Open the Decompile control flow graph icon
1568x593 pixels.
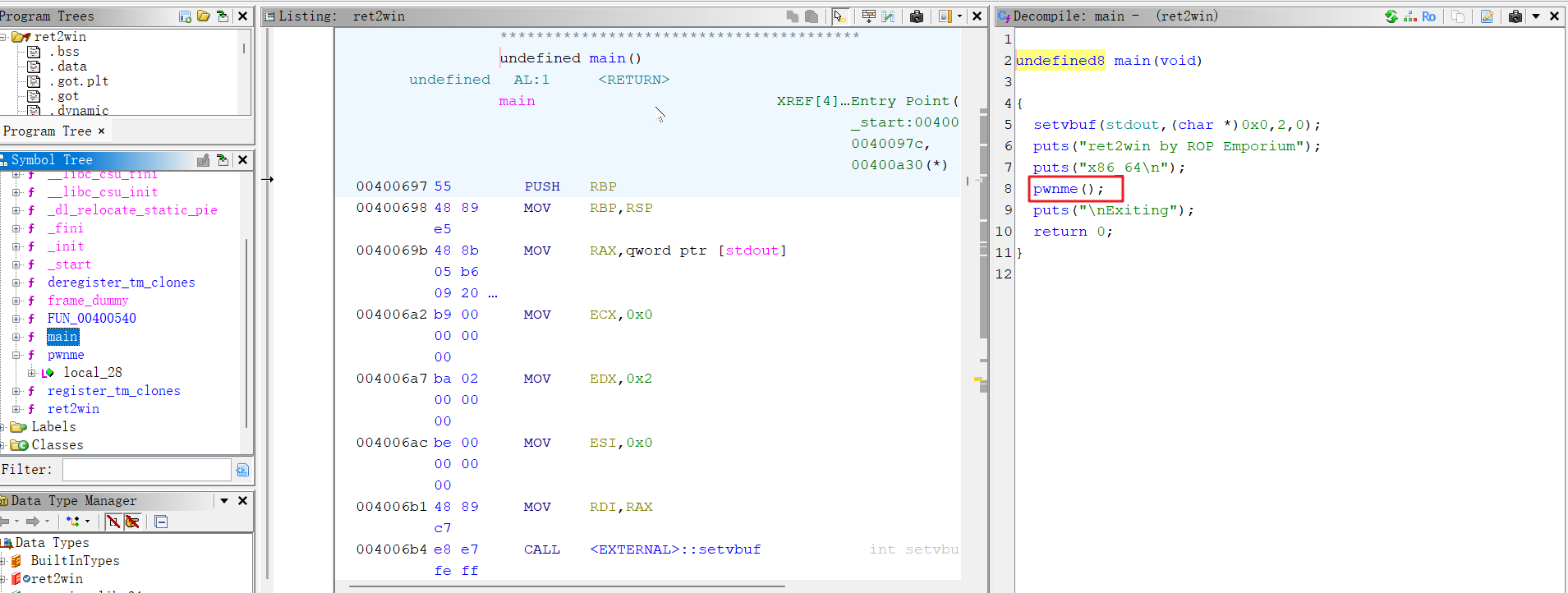1410,16
